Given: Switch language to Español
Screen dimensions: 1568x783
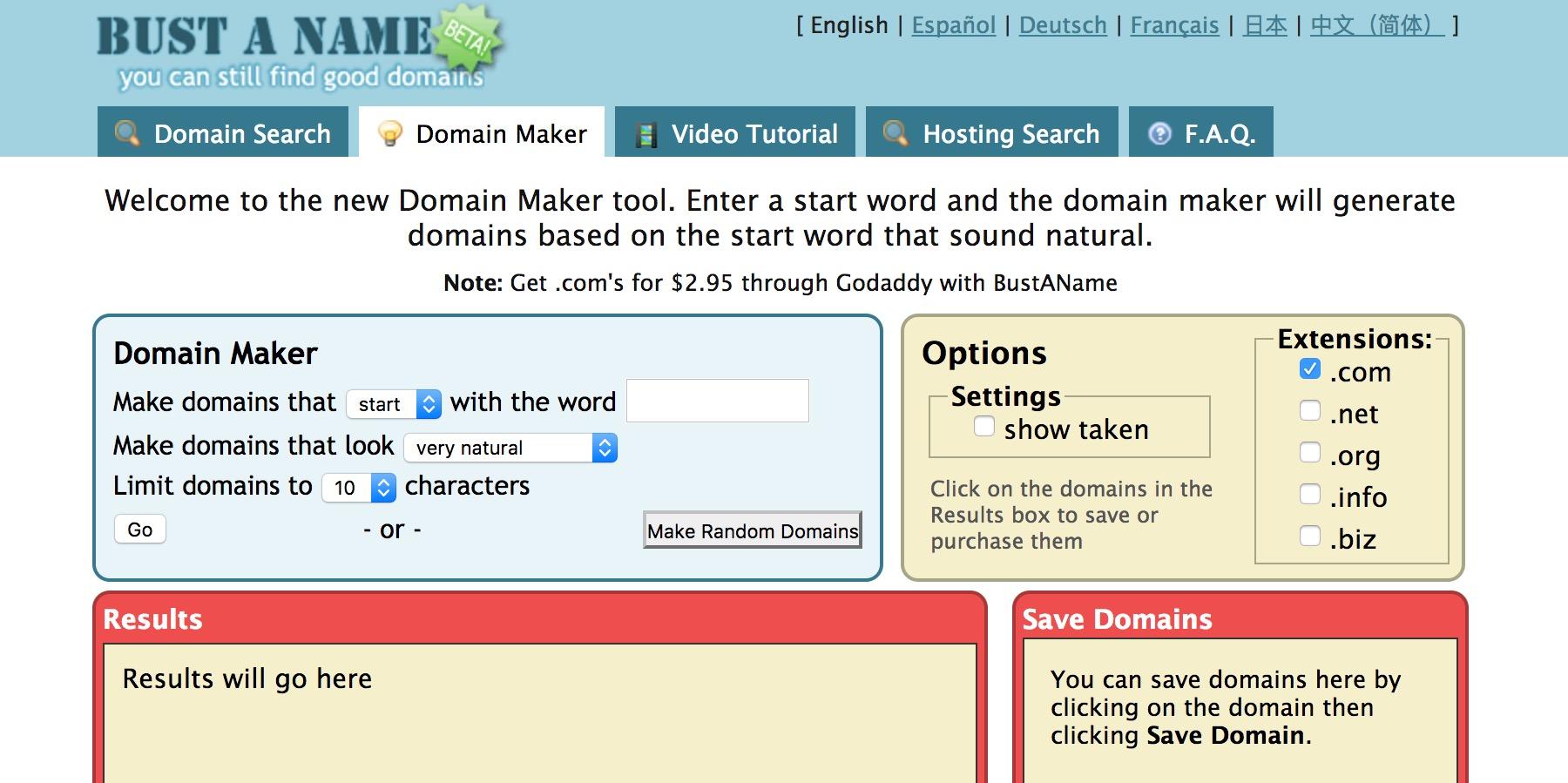Looking at the screenshot, I should point(953,25).
